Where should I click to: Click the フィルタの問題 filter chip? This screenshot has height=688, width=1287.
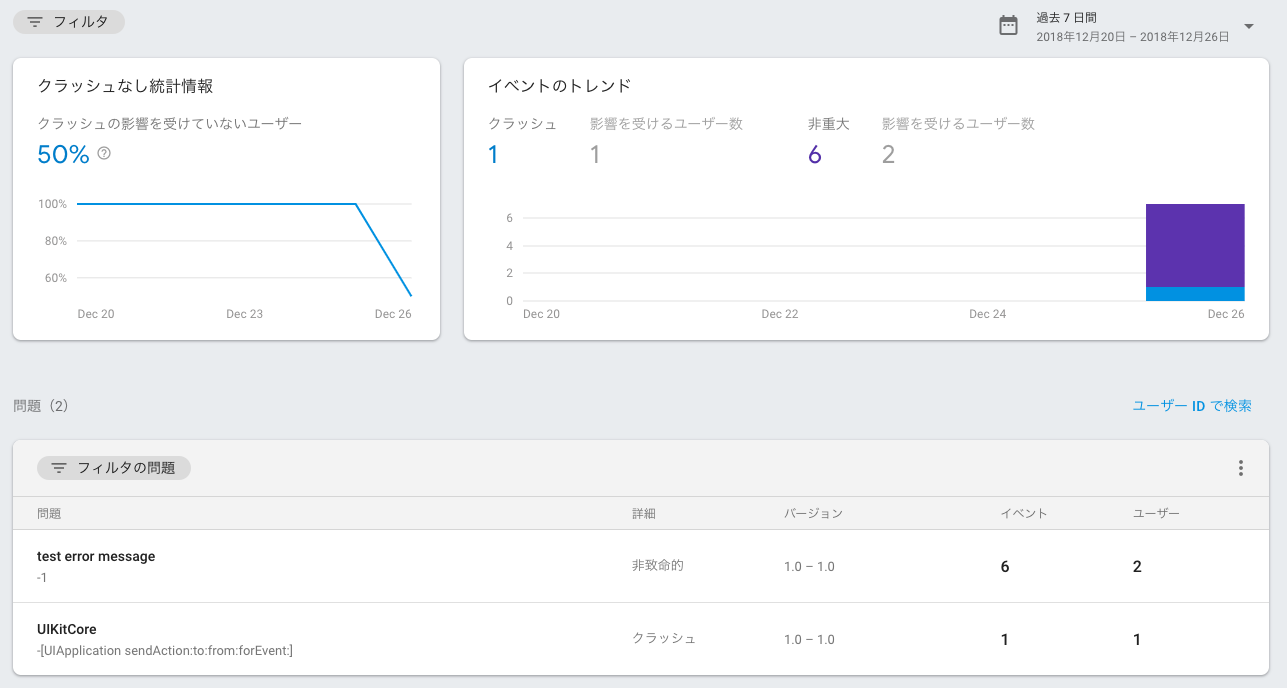[113, 467]
